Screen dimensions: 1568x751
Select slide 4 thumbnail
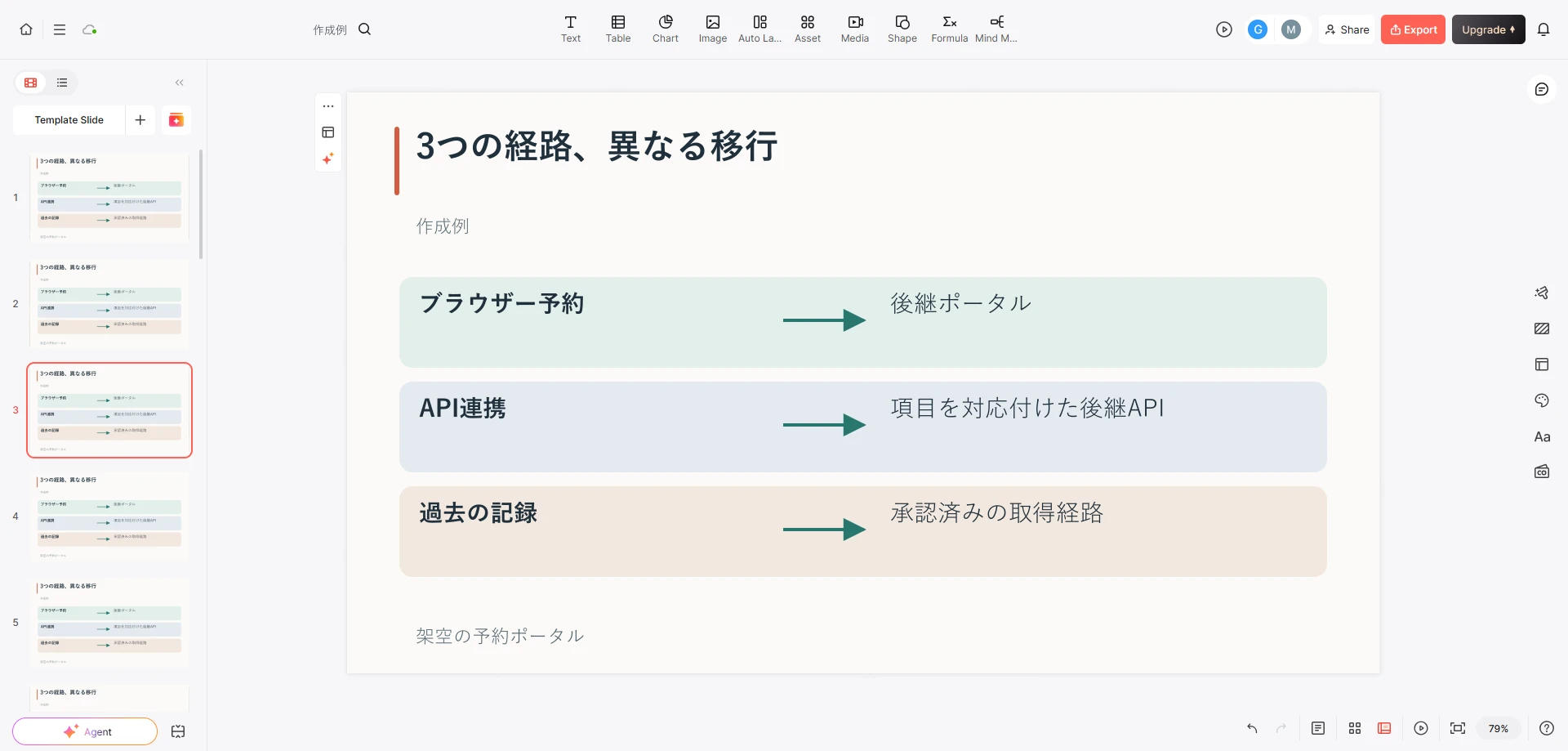coord(109,516)
